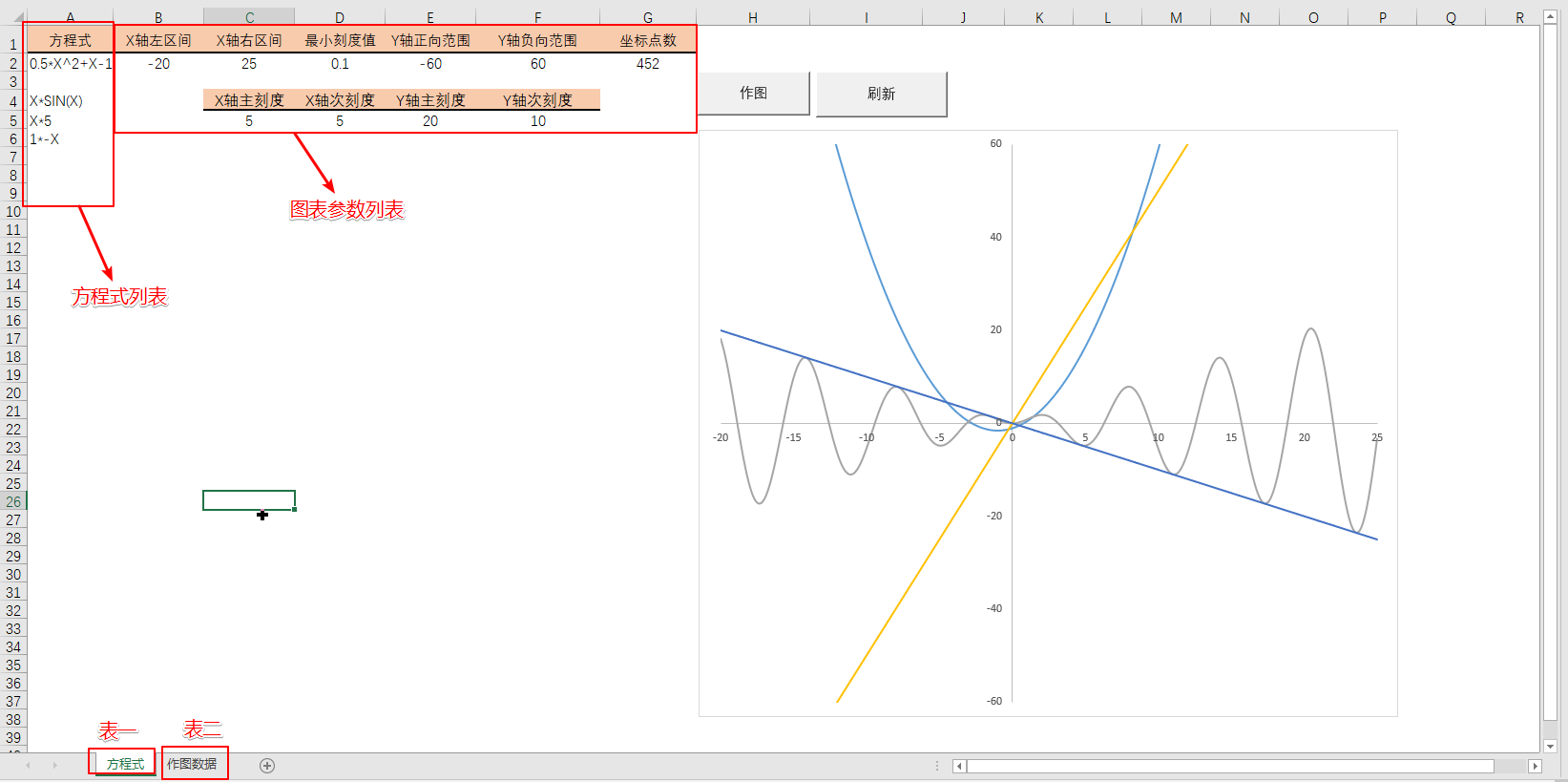Select column M header
The height and width of the screenshot is (782, 1568).
coord(1176,17)
